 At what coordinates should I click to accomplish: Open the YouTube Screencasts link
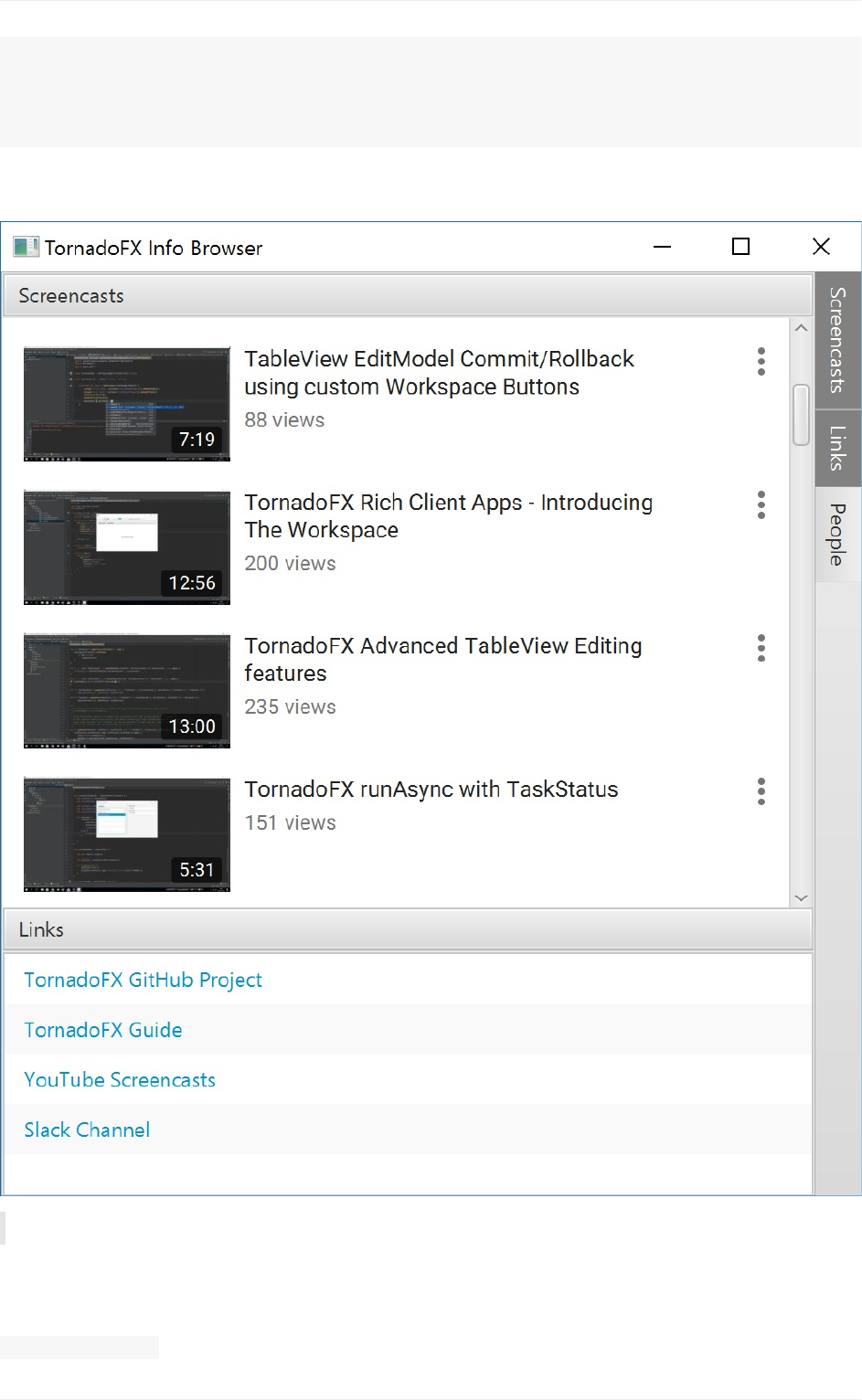tap(120, 1080)
